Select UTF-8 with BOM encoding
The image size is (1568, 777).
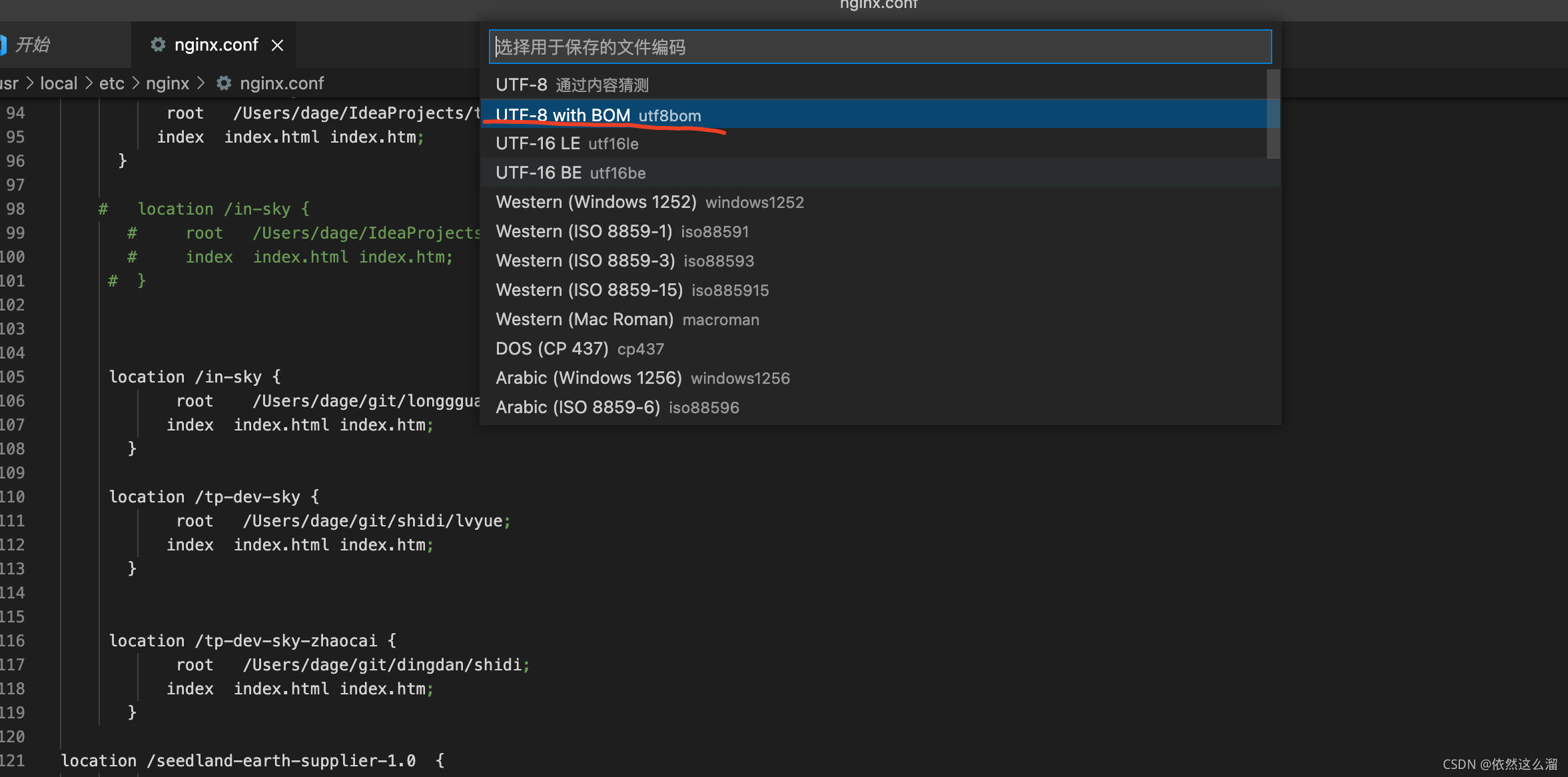click(x=598, y=115)
